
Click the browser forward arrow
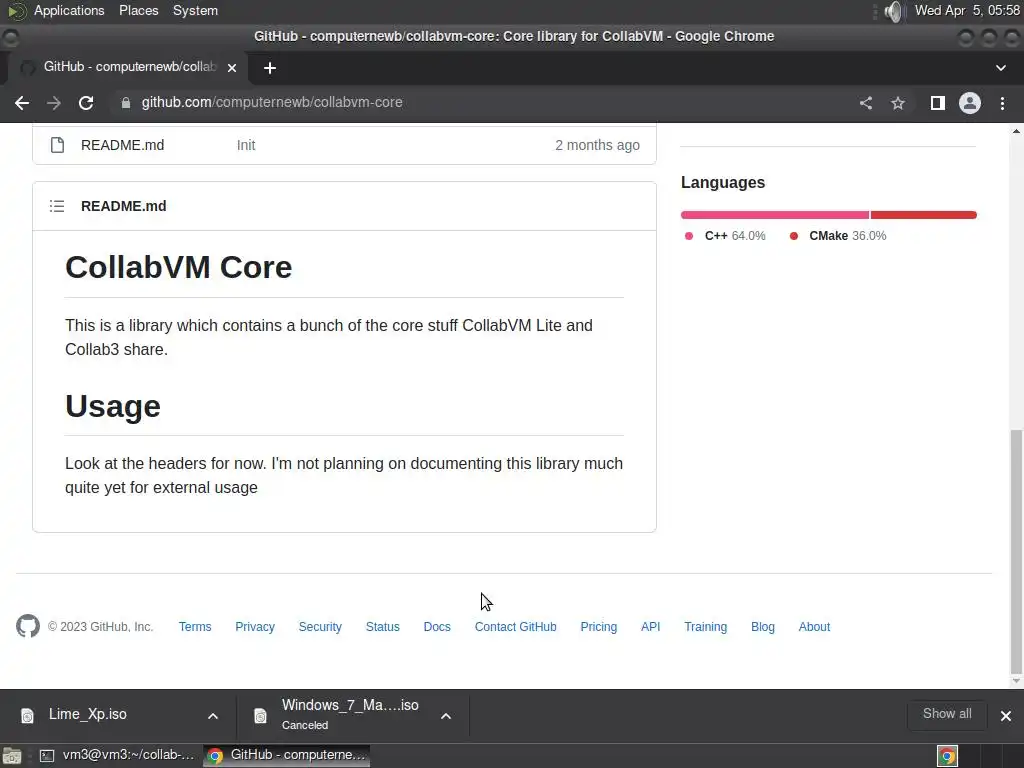pos(54,103)
